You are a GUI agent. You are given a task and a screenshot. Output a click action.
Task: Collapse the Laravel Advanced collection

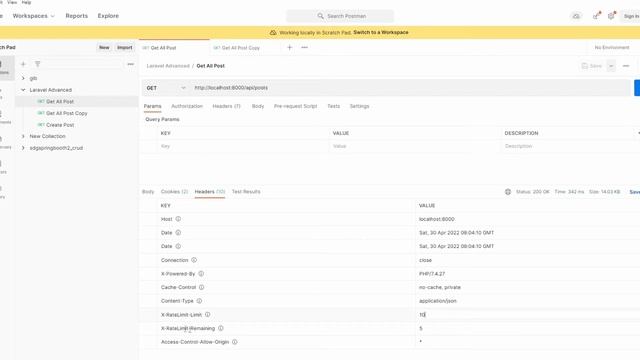click(23, 90)
